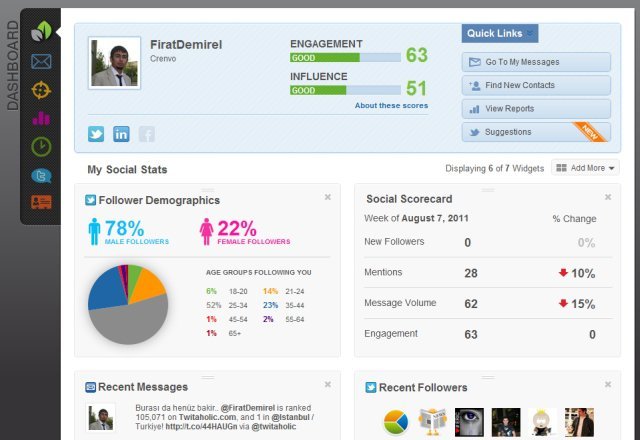The image size is (640, 440).
Task: Click the FiratDemirel profile name
Action: tap(186, 44)
